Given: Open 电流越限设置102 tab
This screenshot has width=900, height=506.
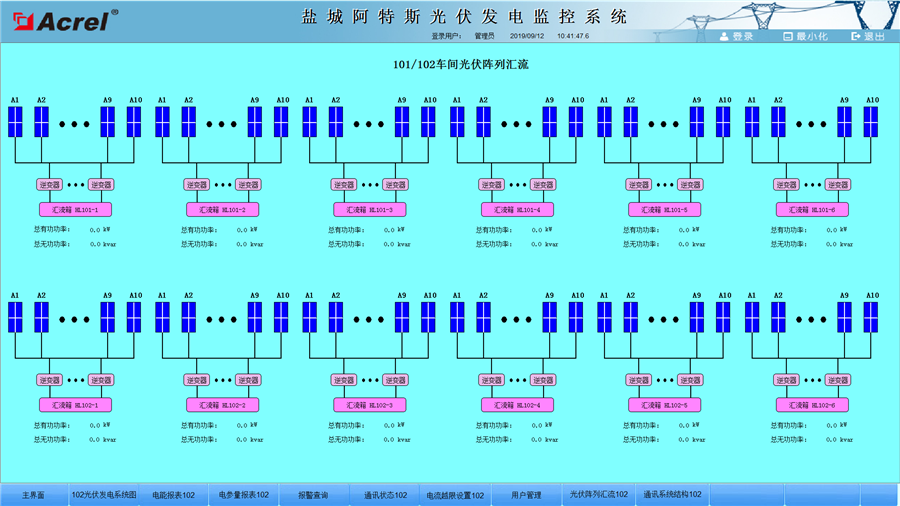Looking at the screenshot, I should [456, 495].
